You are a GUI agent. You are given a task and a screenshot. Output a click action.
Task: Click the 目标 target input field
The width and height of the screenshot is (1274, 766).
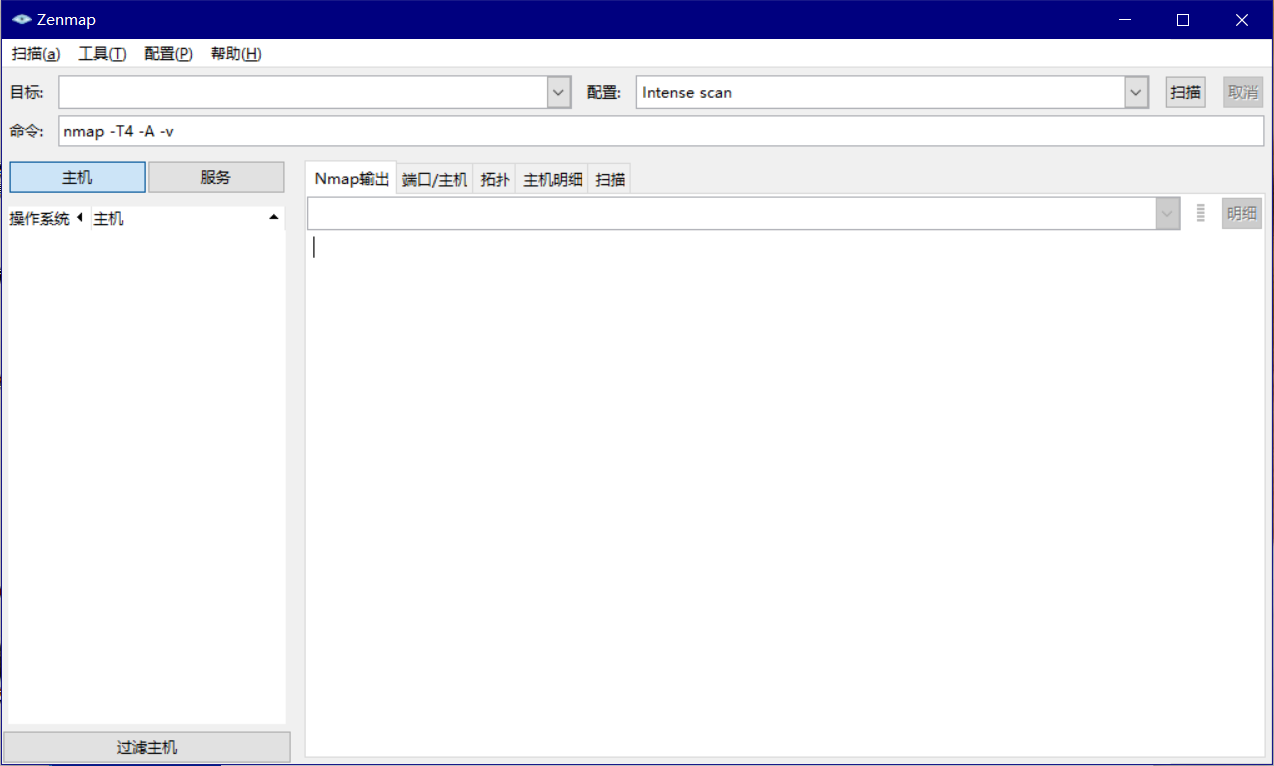pyautogui.click(x=303, y=92)
